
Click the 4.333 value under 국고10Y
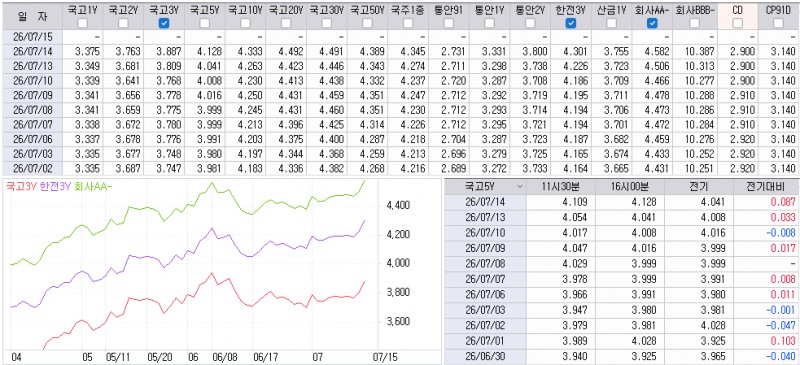pos(252,52)
